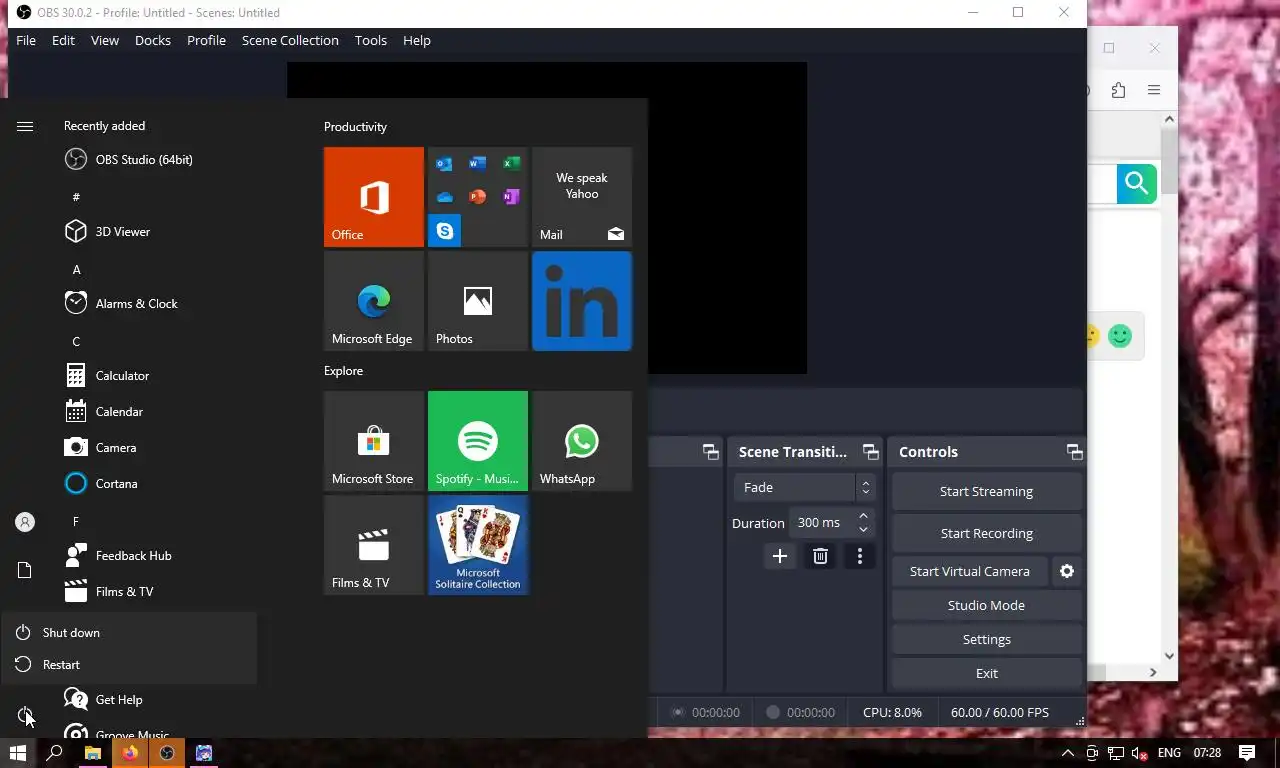Image resolution: width=1280 pixels, height=768 pixels.
Task: Decrease transition duration with down arrow
Action: point(864,530)
